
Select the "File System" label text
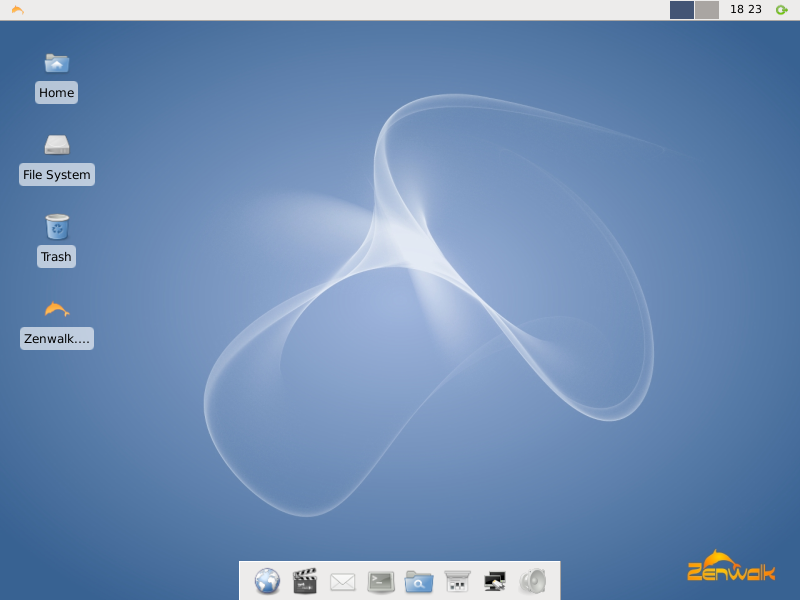57,175
